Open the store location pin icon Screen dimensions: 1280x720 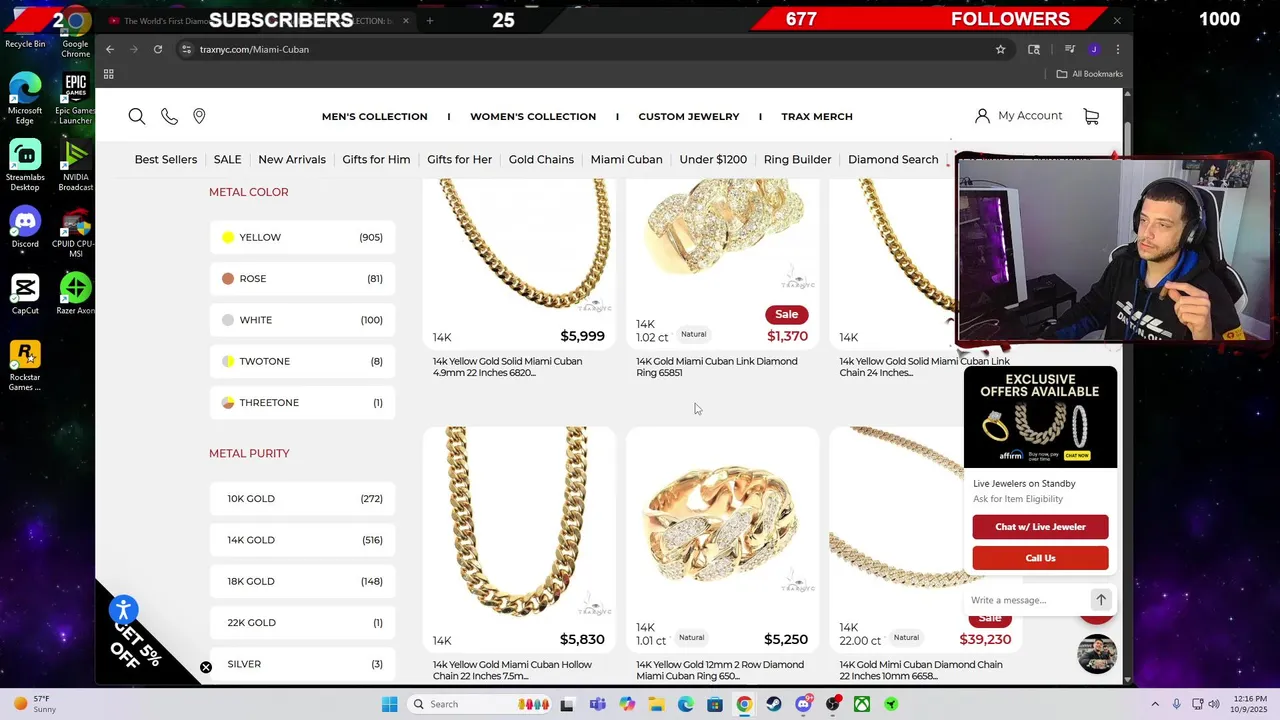pos(199,116)
